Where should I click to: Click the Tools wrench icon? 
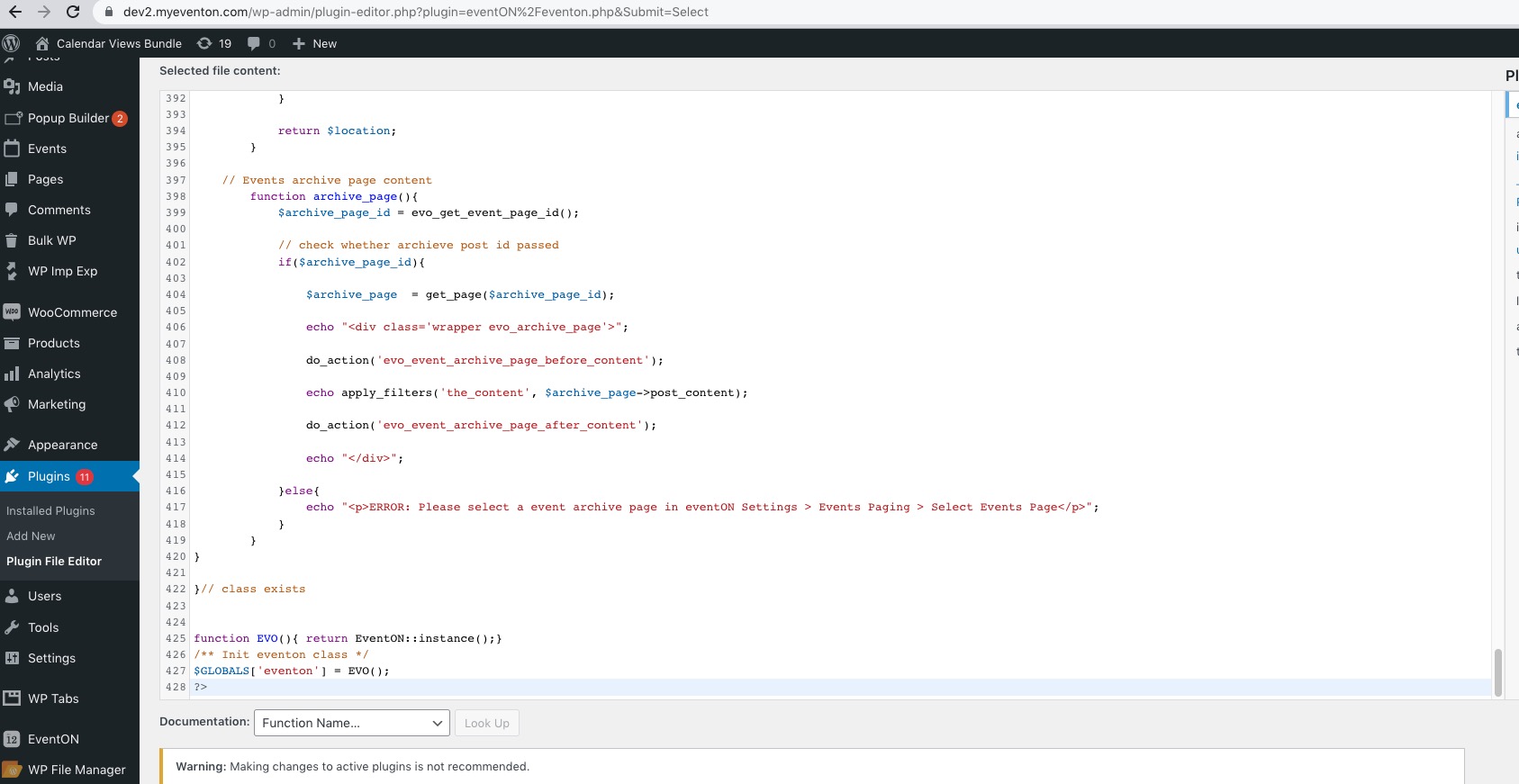pyautogui.click(x=12, y=627)
